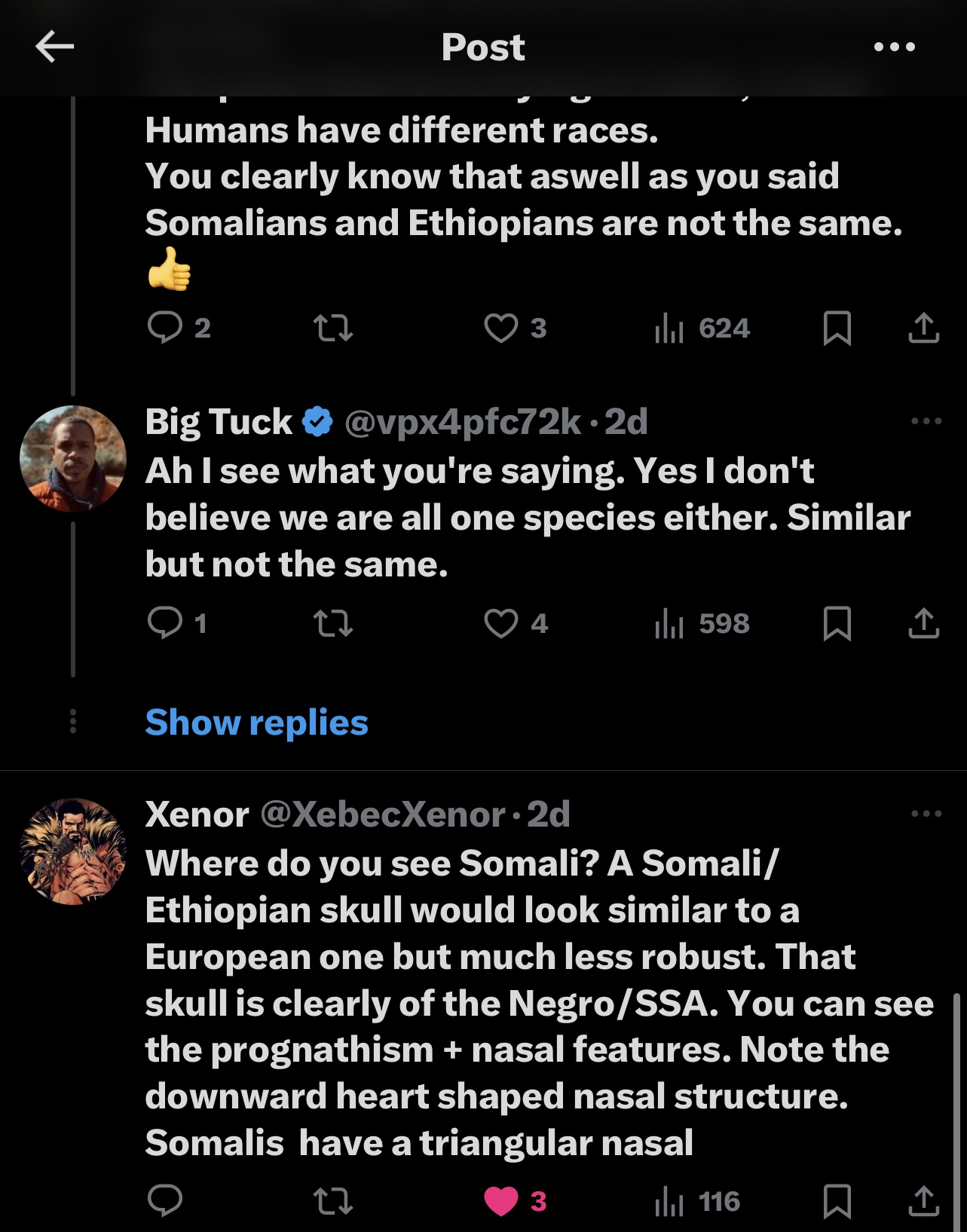Bookmark Big Tuck's post

pyautogui.click(x=837, y=623)
